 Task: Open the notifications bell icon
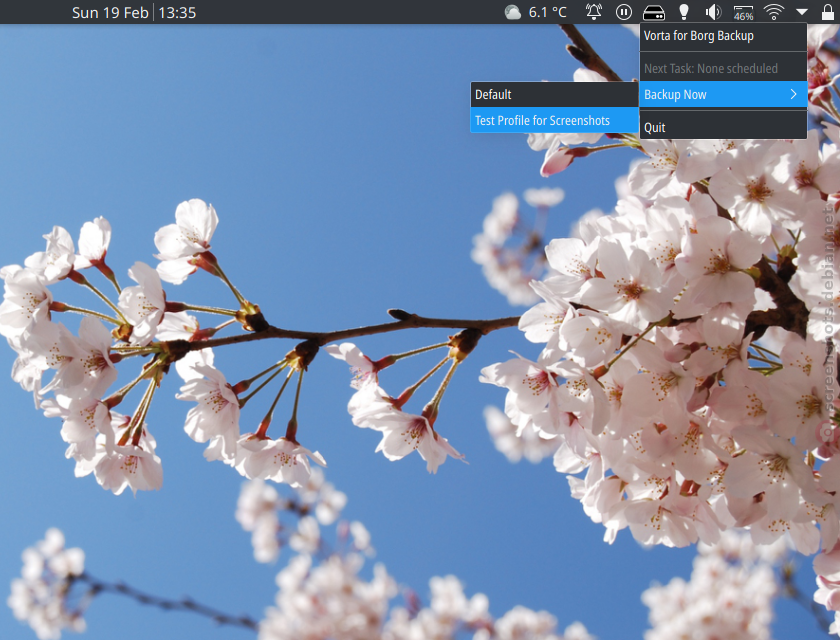[594, 12]
